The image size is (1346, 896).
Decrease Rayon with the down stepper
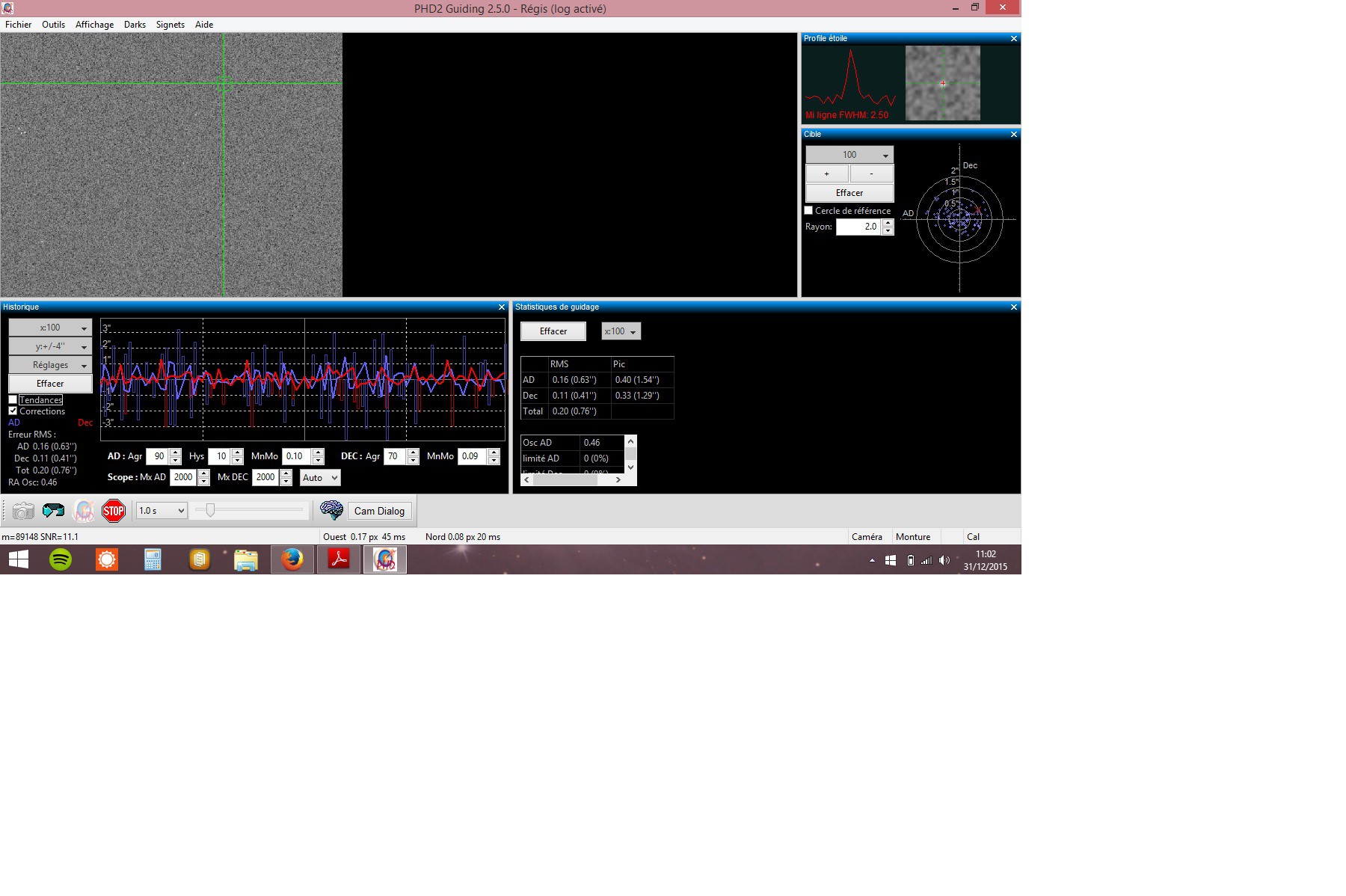(x=888, y=231)
